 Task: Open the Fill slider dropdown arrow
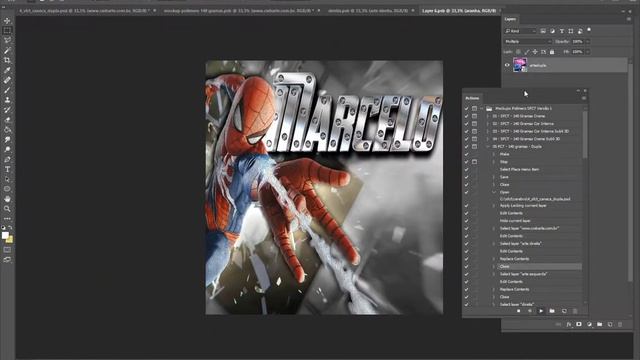pos(588,52)
